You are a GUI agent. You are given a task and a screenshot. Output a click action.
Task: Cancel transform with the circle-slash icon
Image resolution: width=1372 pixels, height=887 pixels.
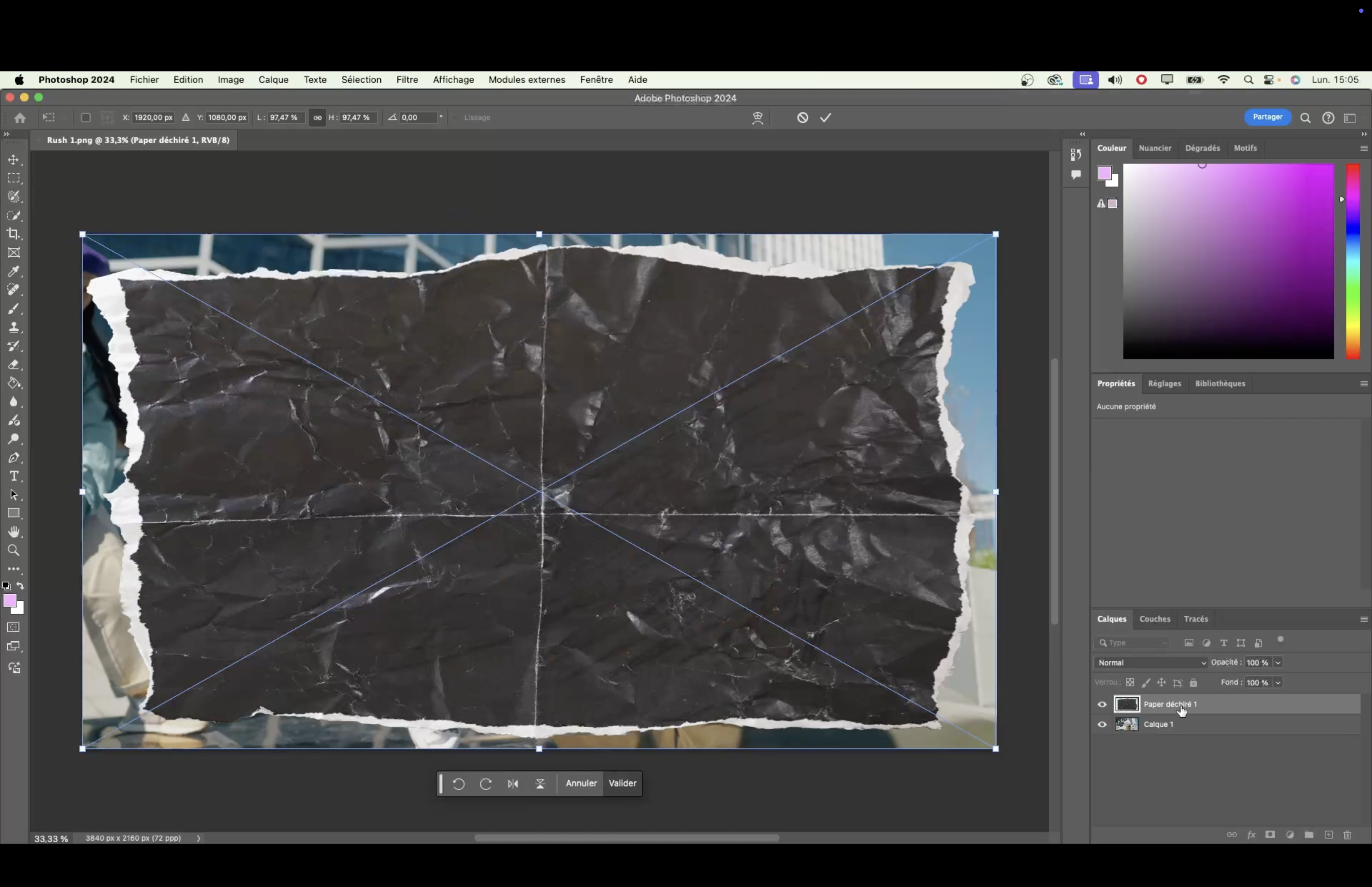(x=802, y=117)
